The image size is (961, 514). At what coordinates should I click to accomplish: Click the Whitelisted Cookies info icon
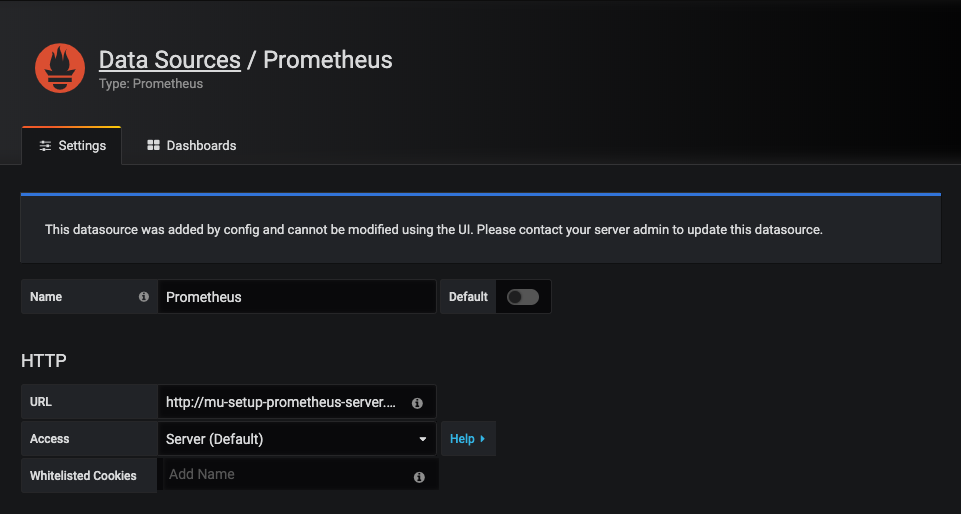tap(419, 477)
